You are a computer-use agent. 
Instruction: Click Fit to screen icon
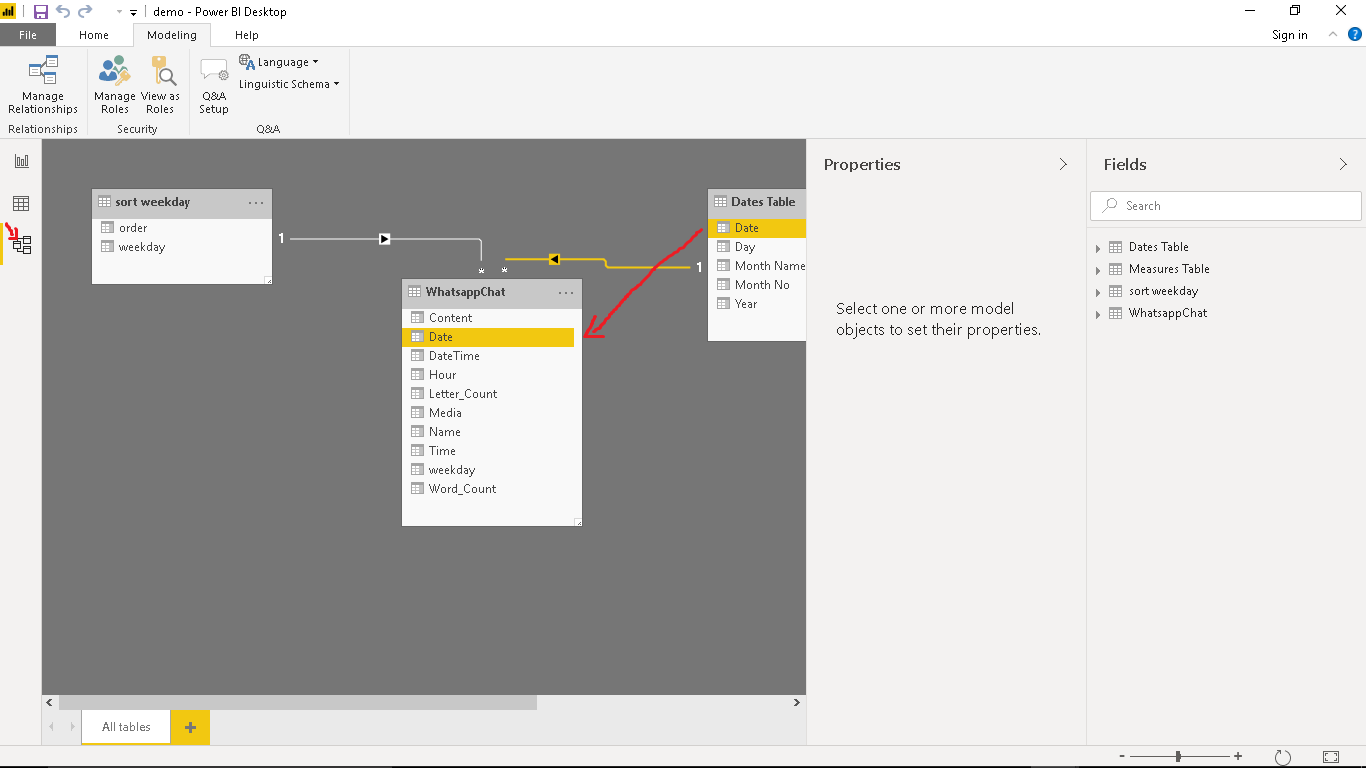tap(1331, 758)
